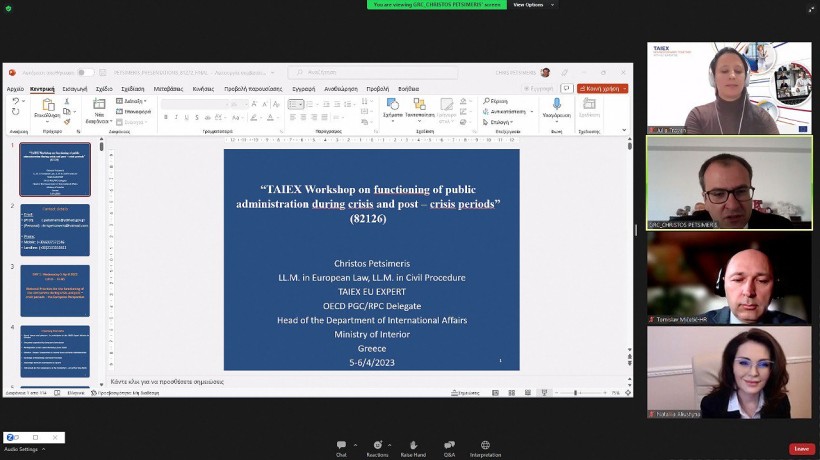
Task: Click the Redo icon in PowerPoint
Action: coord(16,111)
